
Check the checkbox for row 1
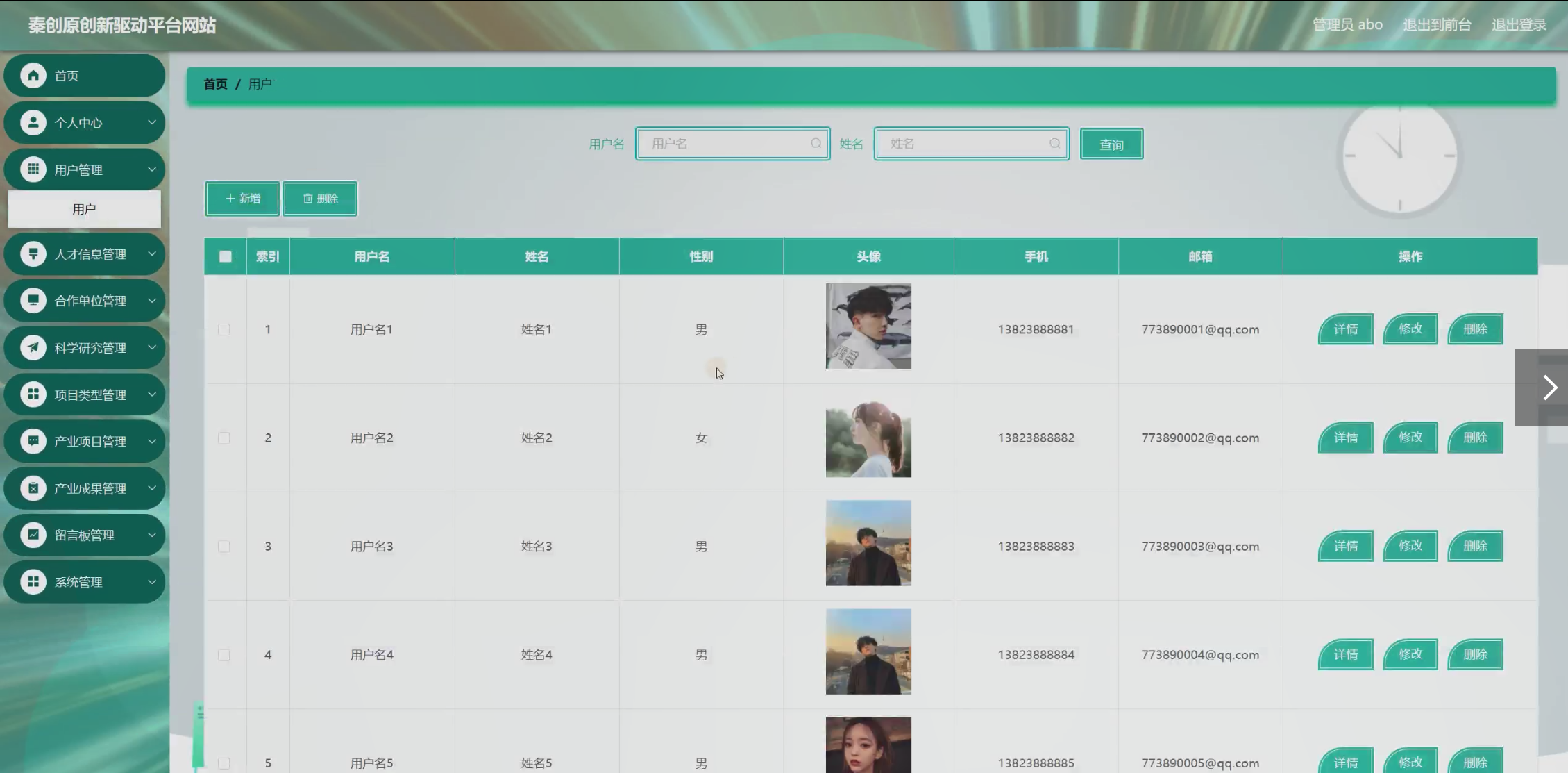click(x=224, y=329)
